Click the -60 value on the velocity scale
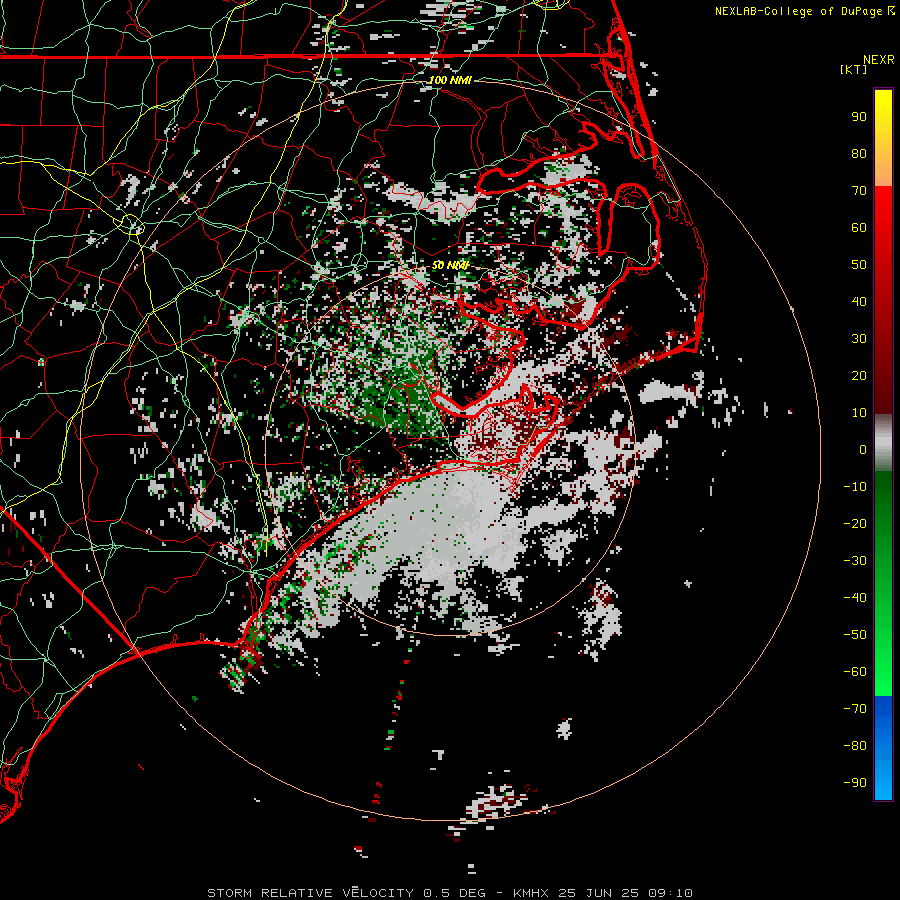The width and height of the screenshot is (900, 900). (x=855, y=672)
